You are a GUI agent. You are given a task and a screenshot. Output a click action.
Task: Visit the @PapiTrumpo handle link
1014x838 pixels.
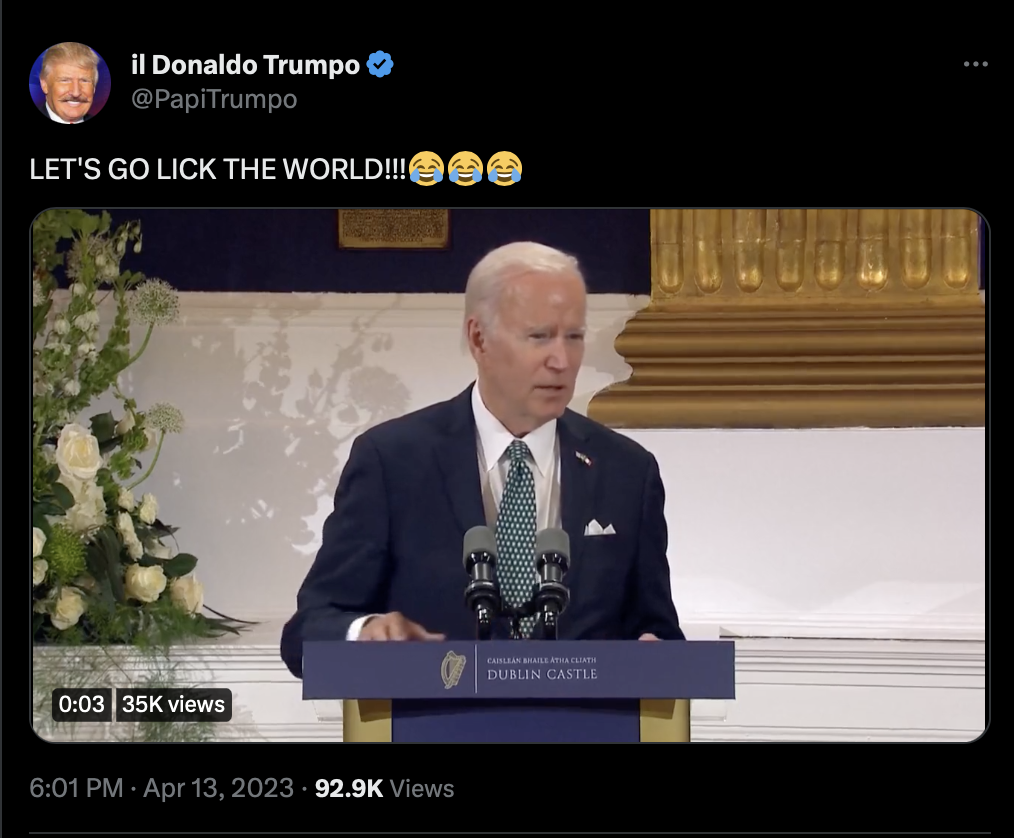click(214, 99)
